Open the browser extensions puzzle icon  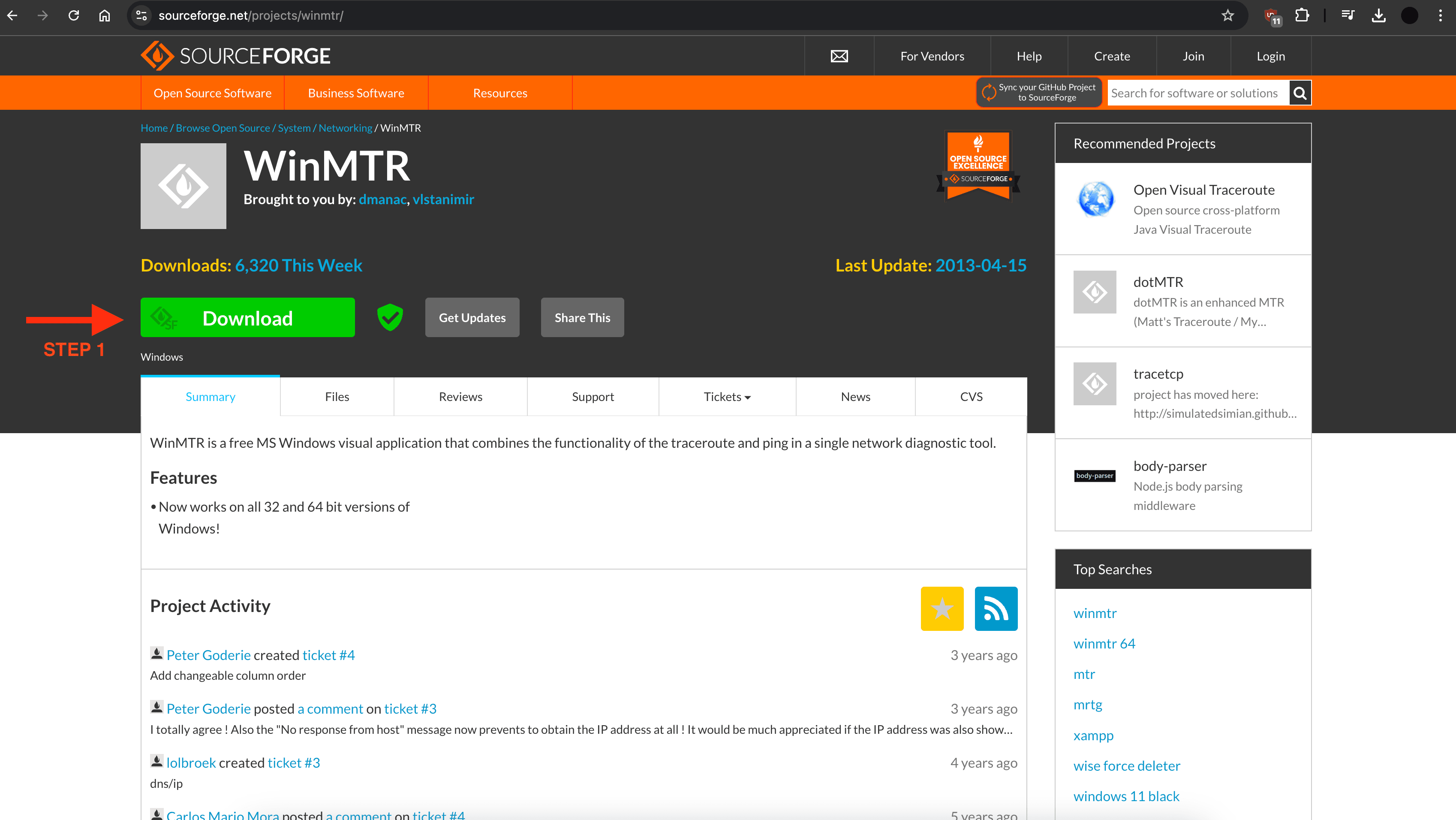(1302, 15)
